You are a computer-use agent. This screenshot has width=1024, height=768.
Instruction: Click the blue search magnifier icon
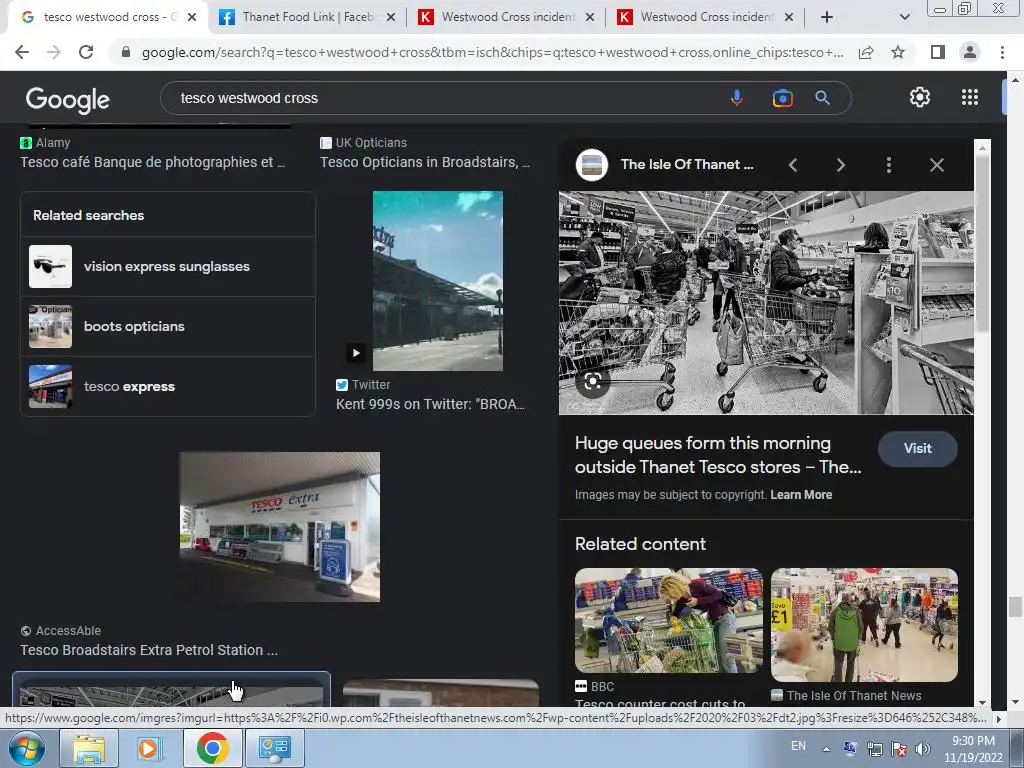click(x=822, y=98)
